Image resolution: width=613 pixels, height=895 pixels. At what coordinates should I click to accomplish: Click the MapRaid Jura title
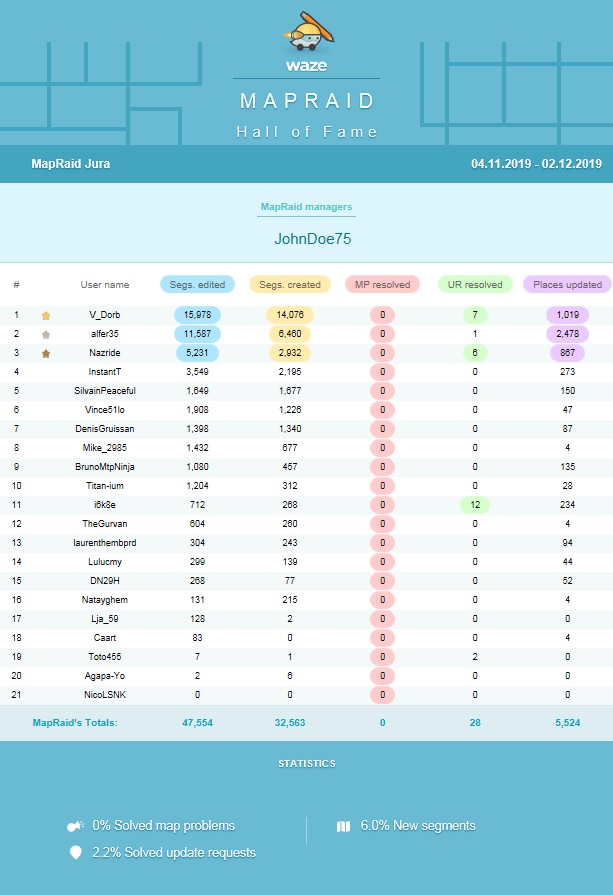pos(70,163)
